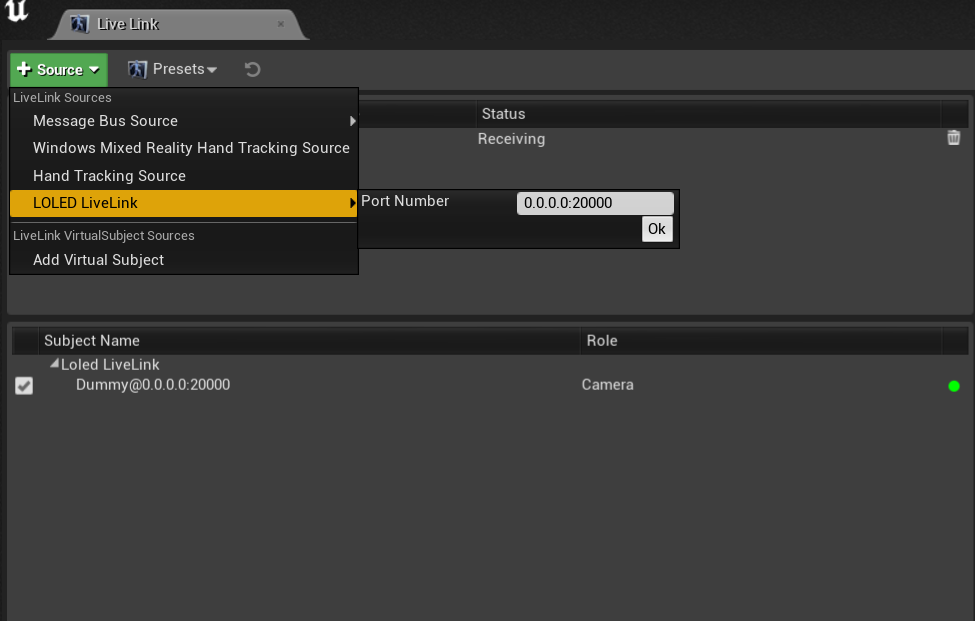Choose Message Bus Source menu entry
Image resolution: width=975 pixels, height=621 pixels.
click(x=184, y=121)
